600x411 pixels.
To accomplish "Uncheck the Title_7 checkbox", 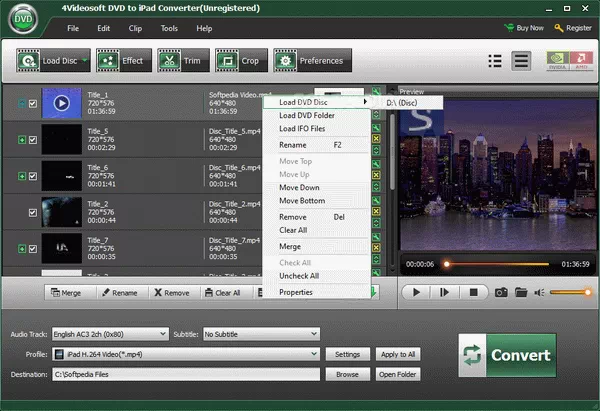I will [33, 249].
